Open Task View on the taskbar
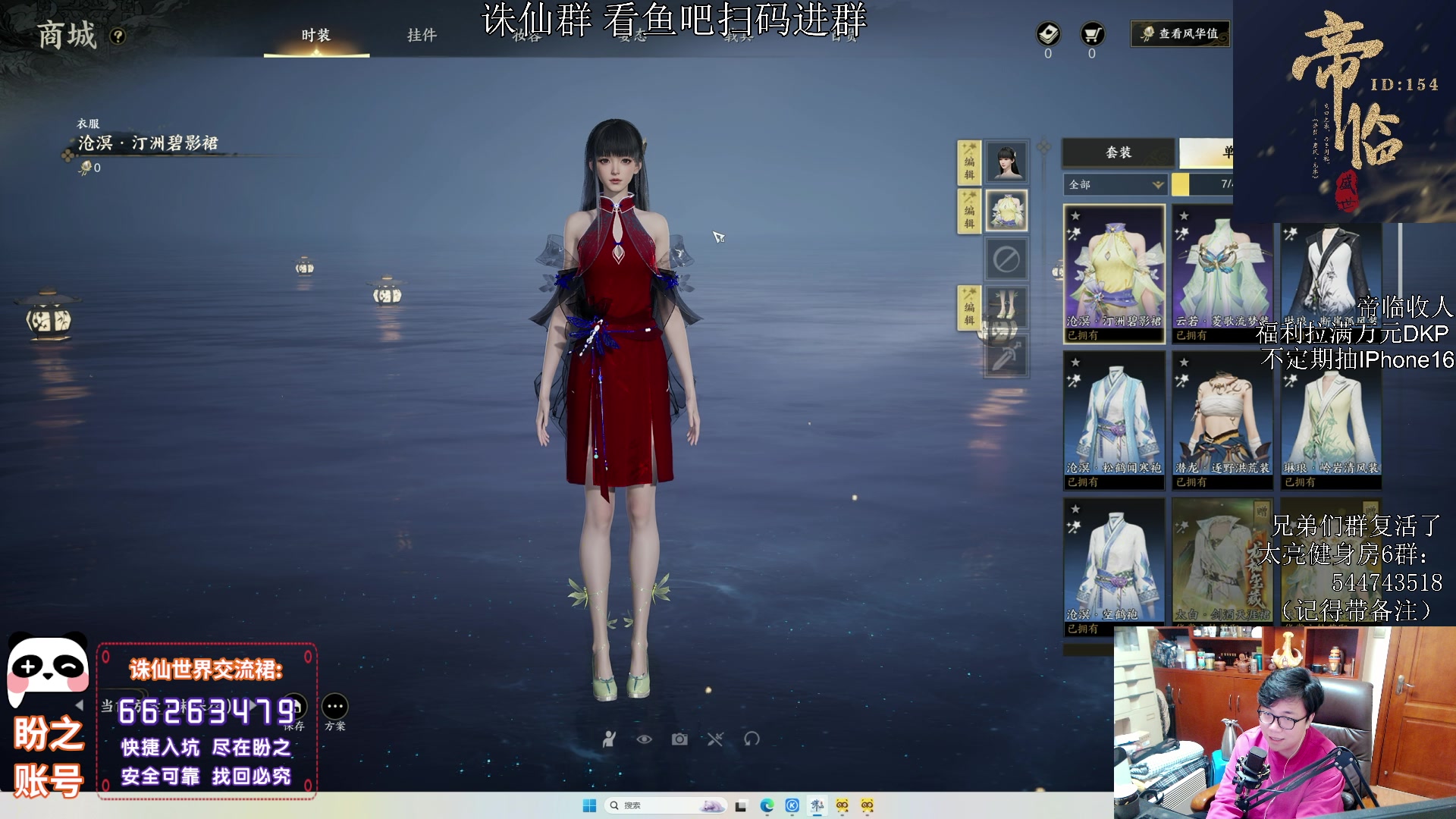1456x819 pixels. click(x=741, y=805)
